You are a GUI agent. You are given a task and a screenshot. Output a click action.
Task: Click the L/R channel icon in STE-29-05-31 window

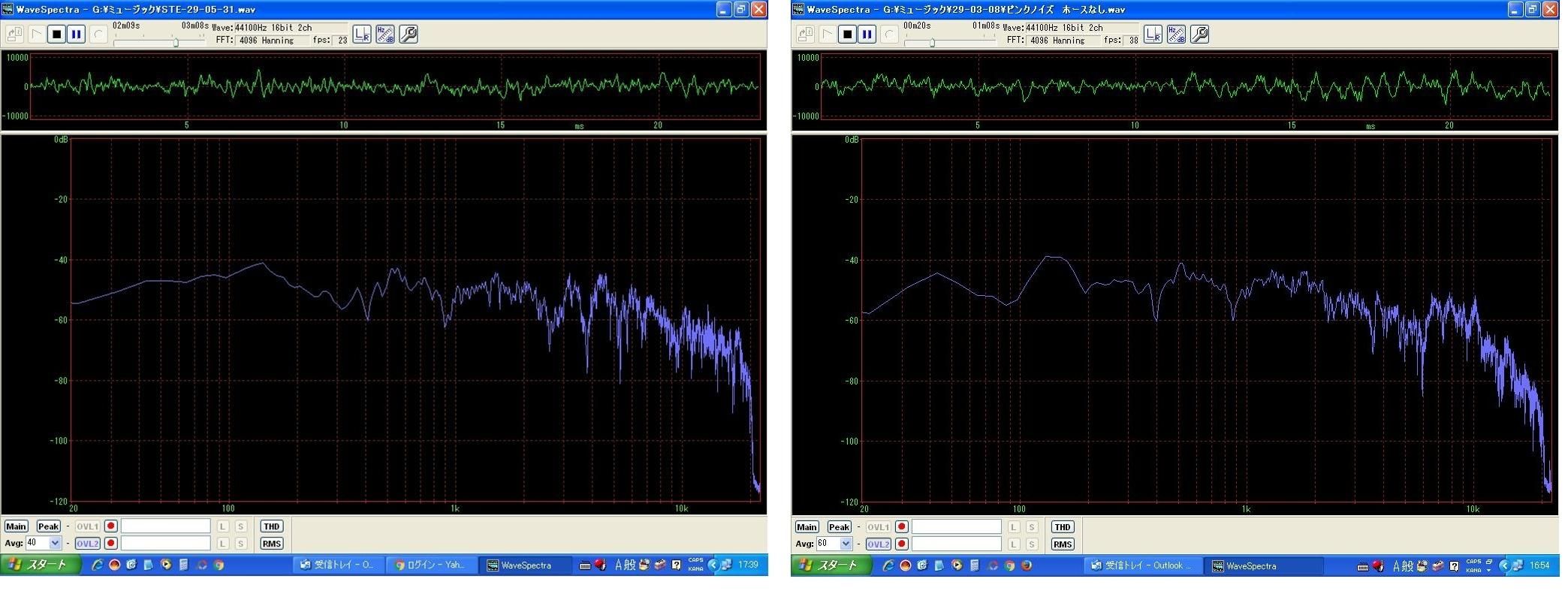(362, 34)
